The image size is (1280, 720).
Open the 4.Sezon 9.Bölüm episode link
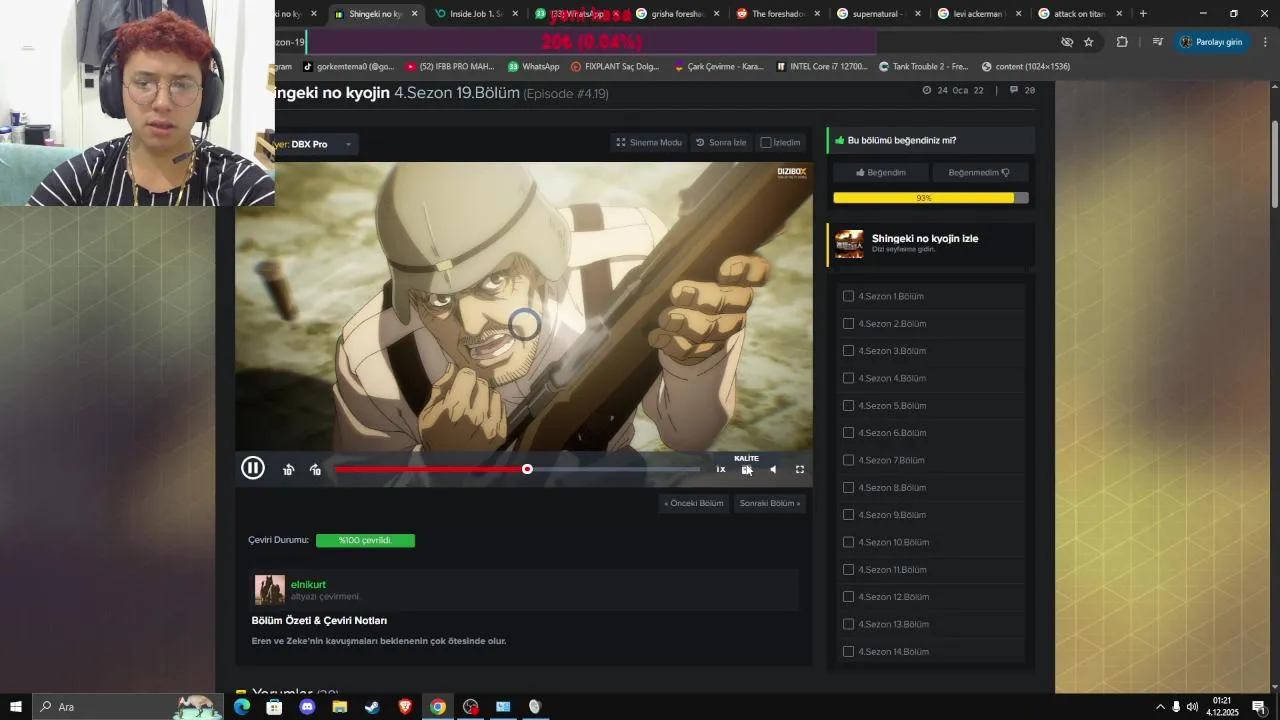[x=892, y=515]
